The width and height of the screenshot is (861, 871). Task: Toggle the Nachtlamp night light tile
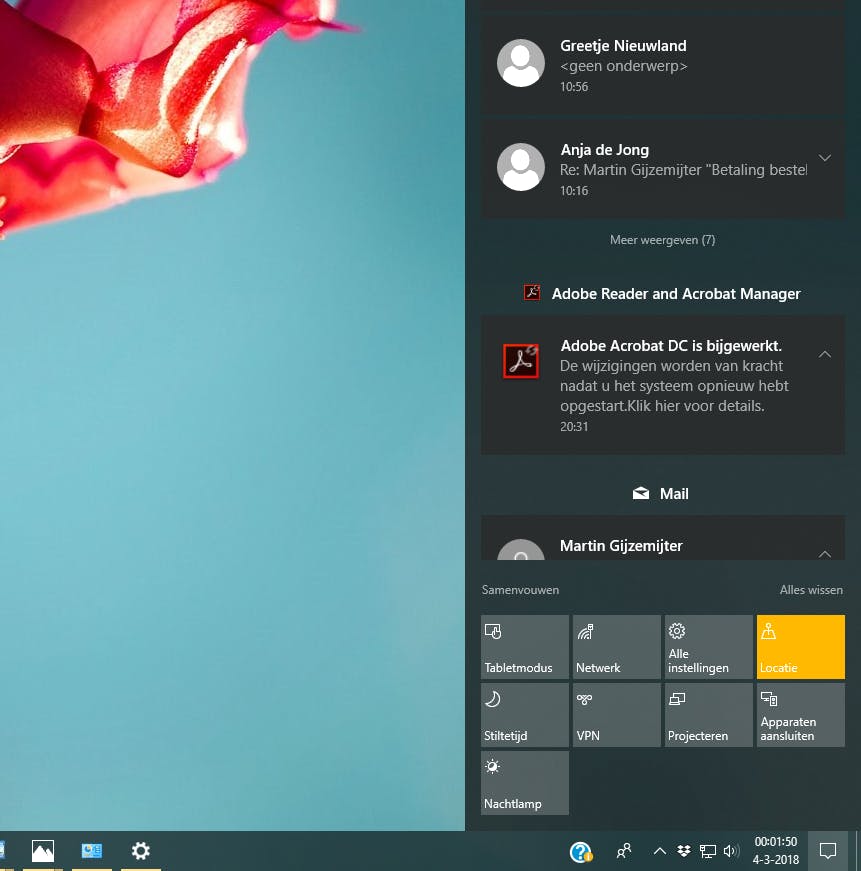point(524,783)
